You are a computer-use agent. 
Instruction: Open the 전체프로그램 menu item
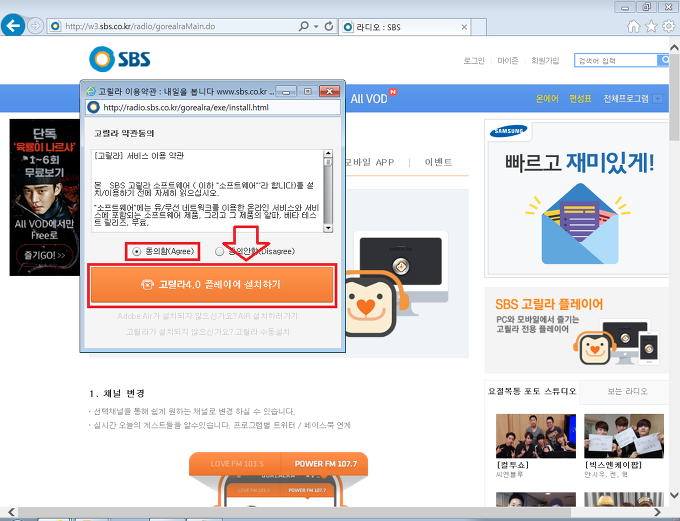click(626, 99)
